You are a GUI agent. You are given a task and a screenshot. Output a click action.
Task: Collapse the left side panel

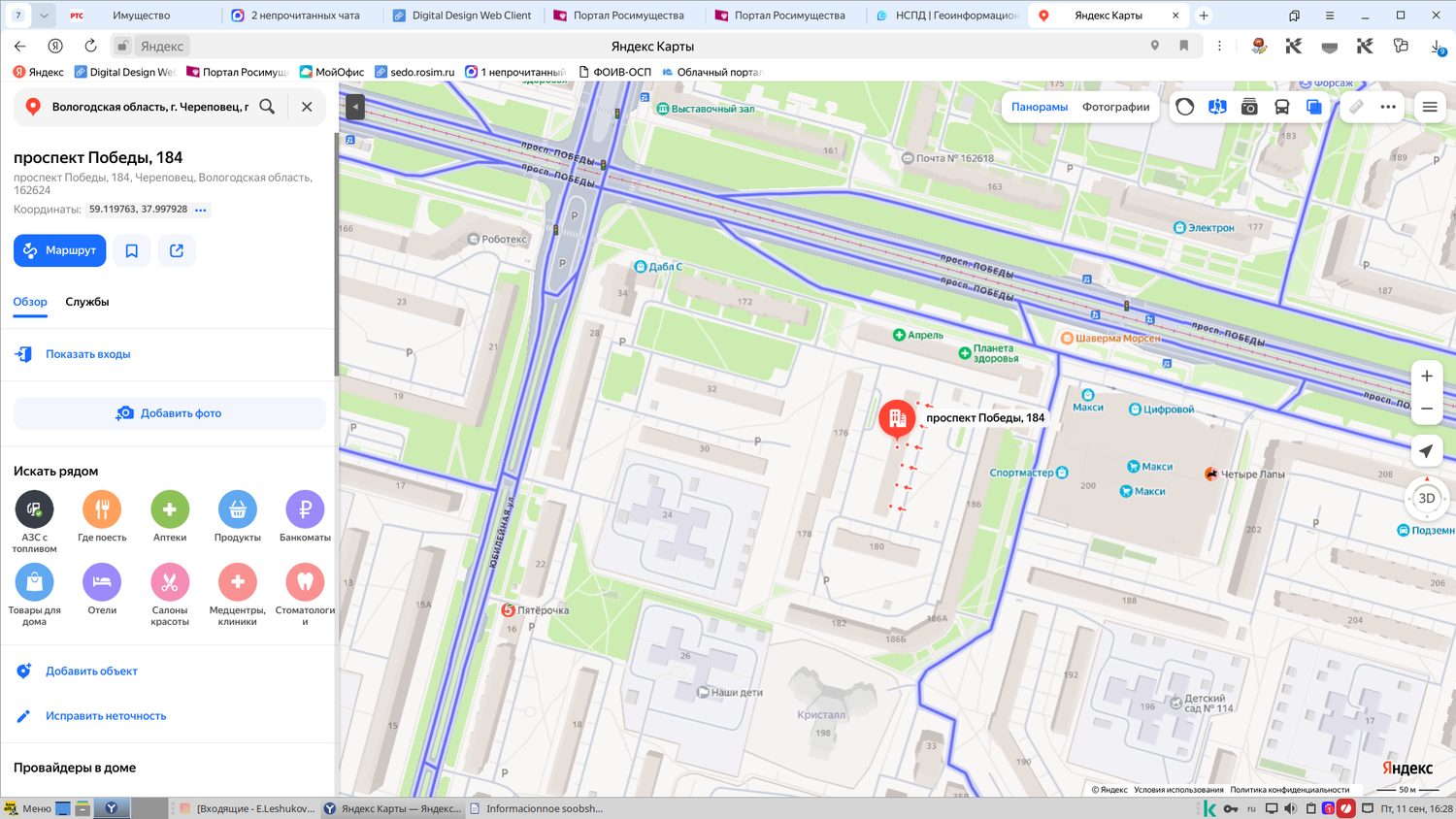(355, 107)
